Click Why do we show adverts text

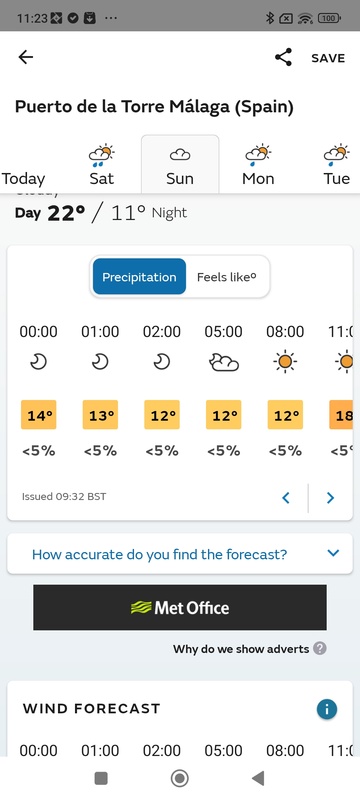(241, 649)
